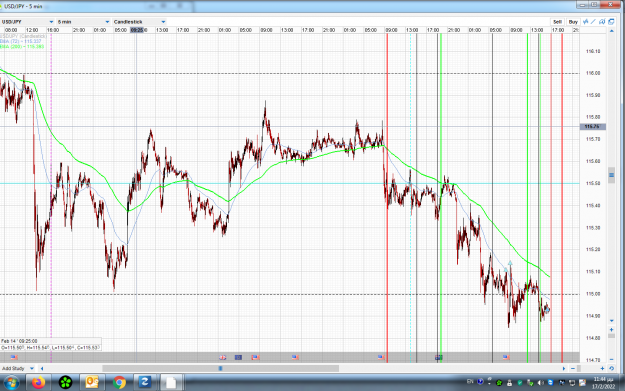Click the 115.75 current price label
The height and width of the screenshot is (391, 625).
coord(592,126)
